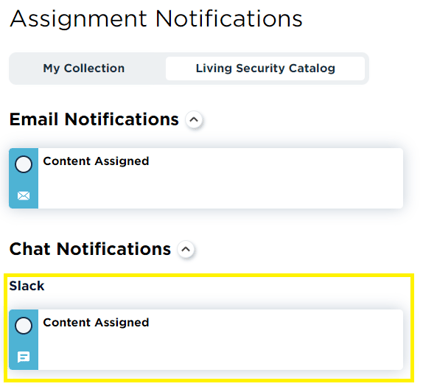Viewport: 423px width, 392px height.
Task: Select the email Content Assigned card body
Action: click(x=220, y=178)
